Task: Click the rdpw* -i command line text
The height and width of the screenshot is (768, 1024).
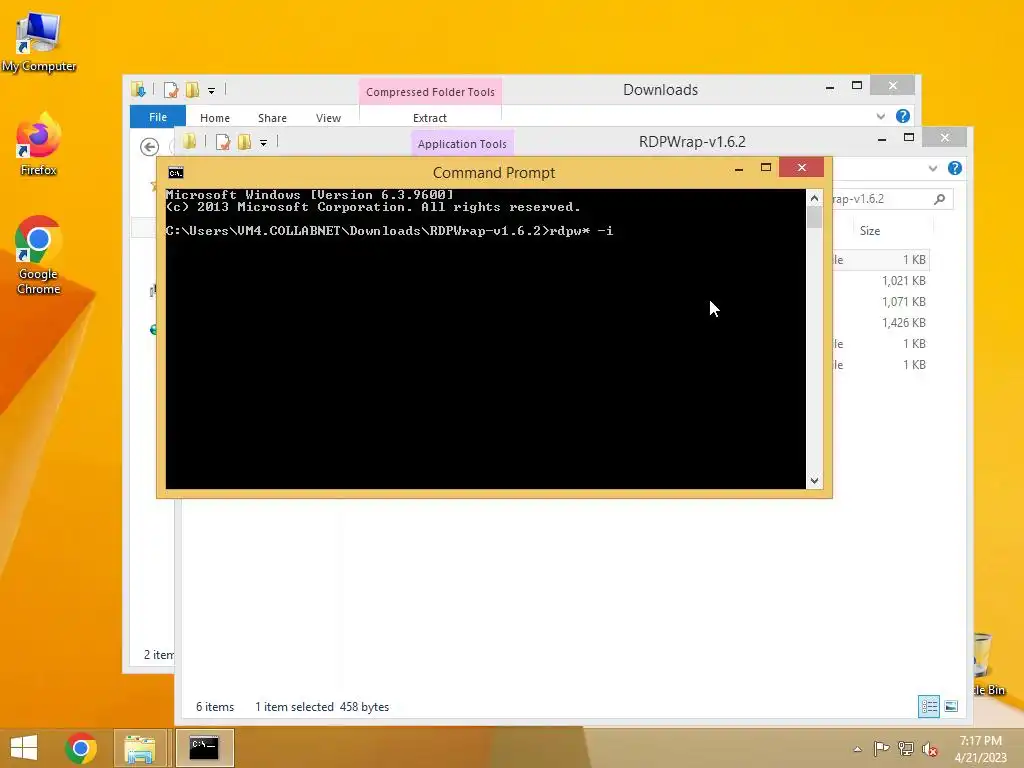Action: (x=581, y=231)
